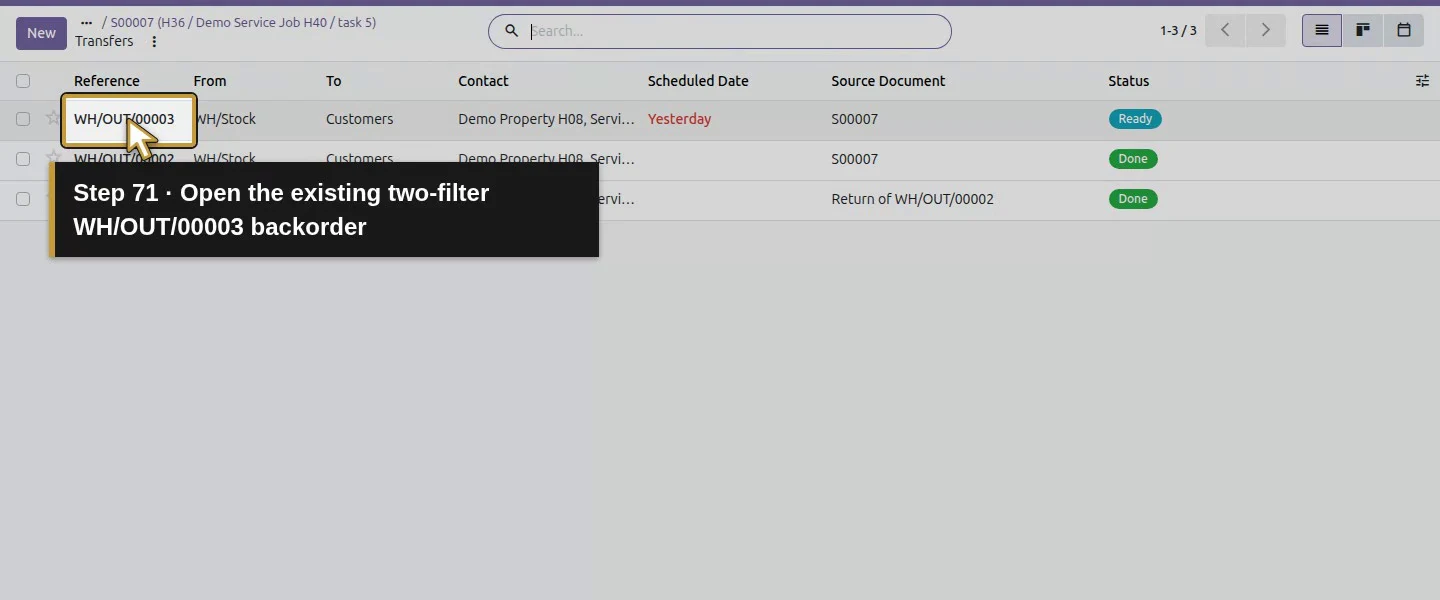This screenshot has width=1440, height=600.
Task: Click the 1-3 / 3 pager counter
Action: pyautogui.click(x=1178, y=31)
